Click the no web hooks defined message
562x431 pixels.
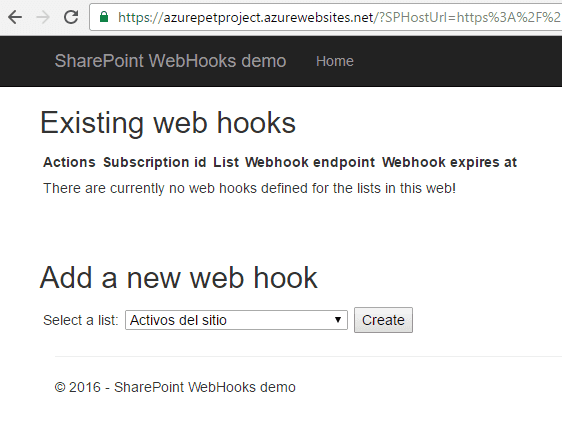(249, 188)
